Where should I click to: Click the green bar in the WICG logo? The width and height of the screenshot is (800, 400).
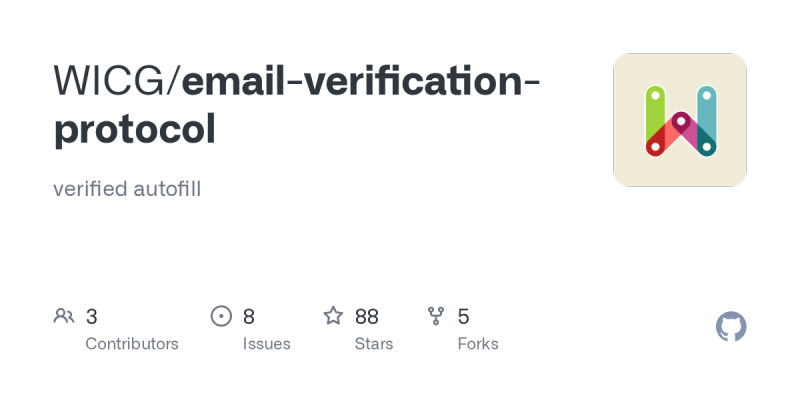(655, 112)
